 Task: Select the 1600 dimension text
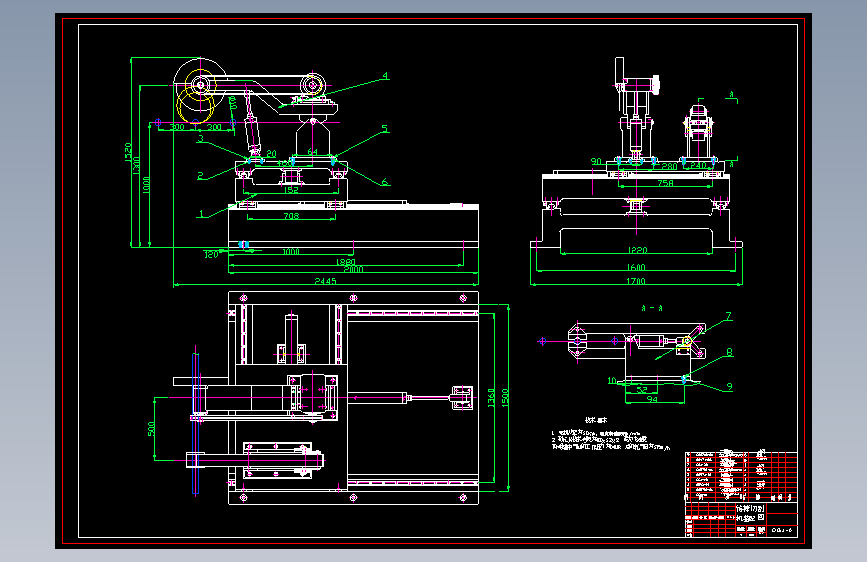[x=636, y=267]
